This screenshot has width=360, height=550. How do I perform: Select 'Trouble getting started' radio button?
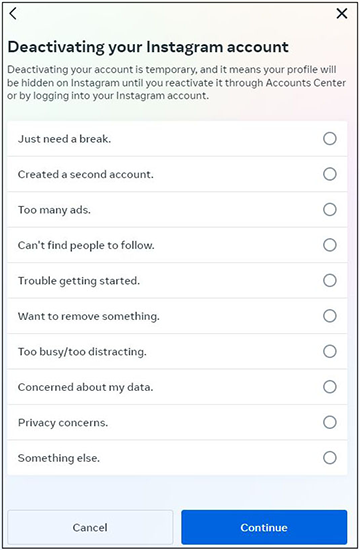click(330, 280)
